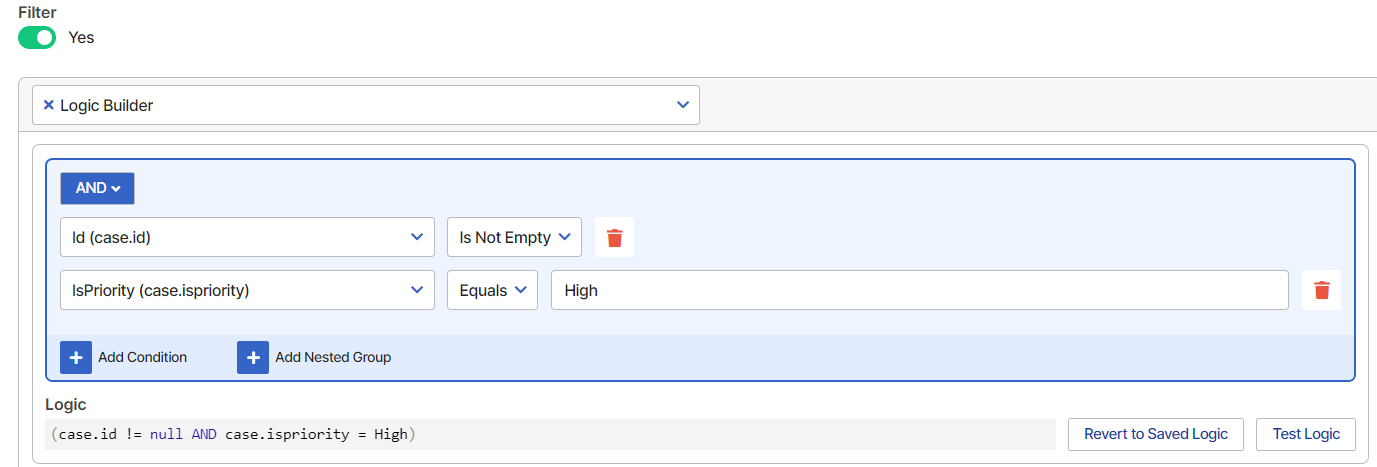Open the Id (case.id) field selector
This screenshot has height=467, width=1377.
pos(247,237)
